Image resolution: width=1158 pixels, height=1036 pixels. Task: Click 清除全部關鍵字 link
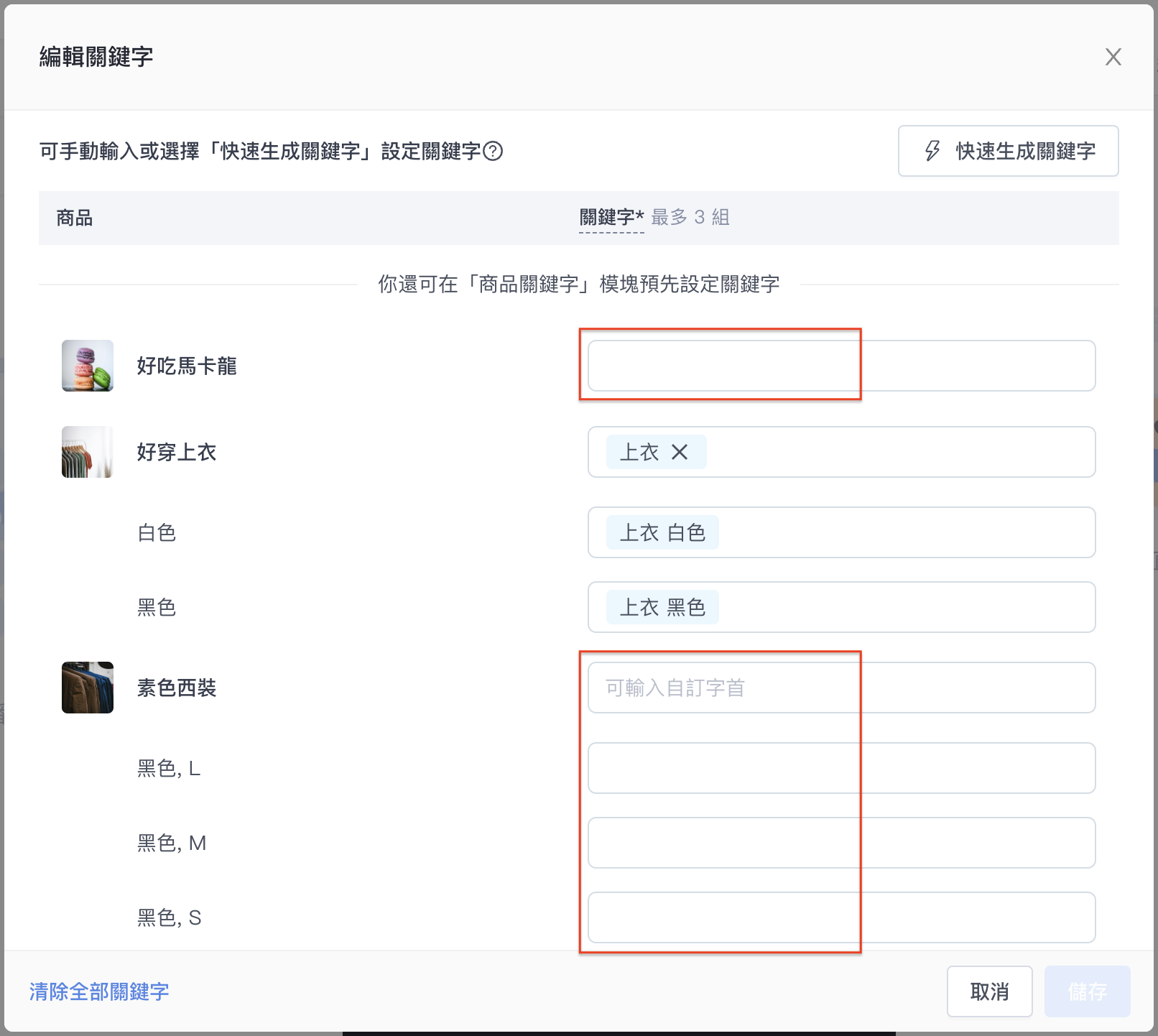[x=99, y=991]
